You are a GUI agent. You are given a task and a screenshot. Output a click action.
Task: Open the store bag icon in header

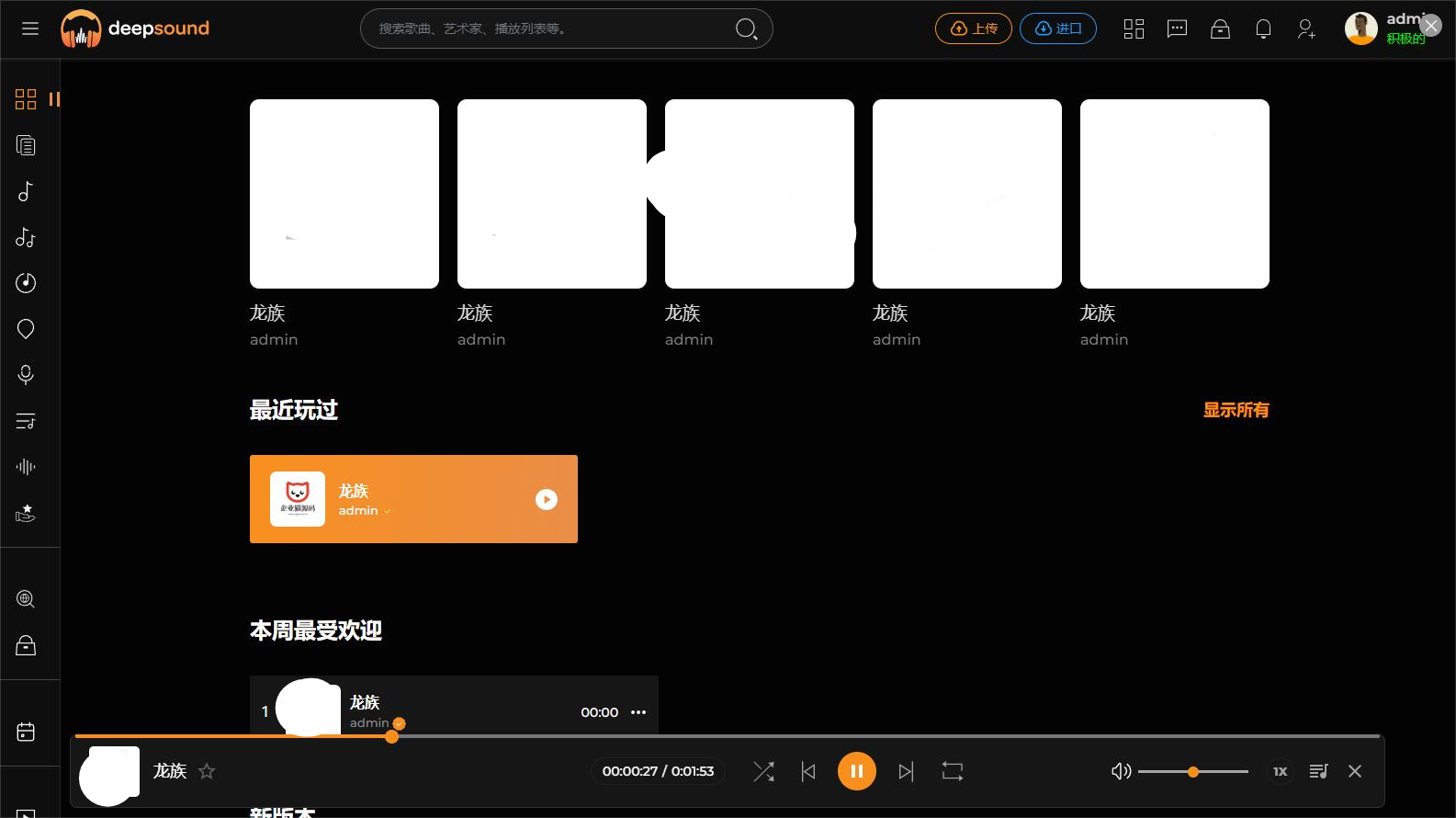coord(1220,28)
